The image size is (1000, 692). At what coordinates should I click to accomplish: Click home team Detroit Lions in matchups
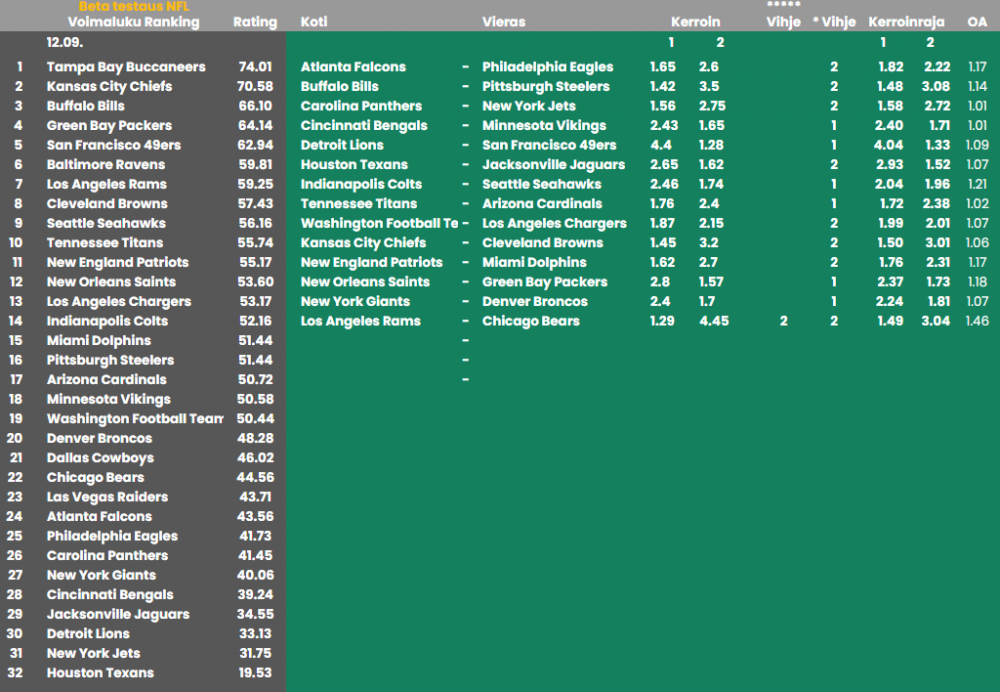click(x=342, y=145)
